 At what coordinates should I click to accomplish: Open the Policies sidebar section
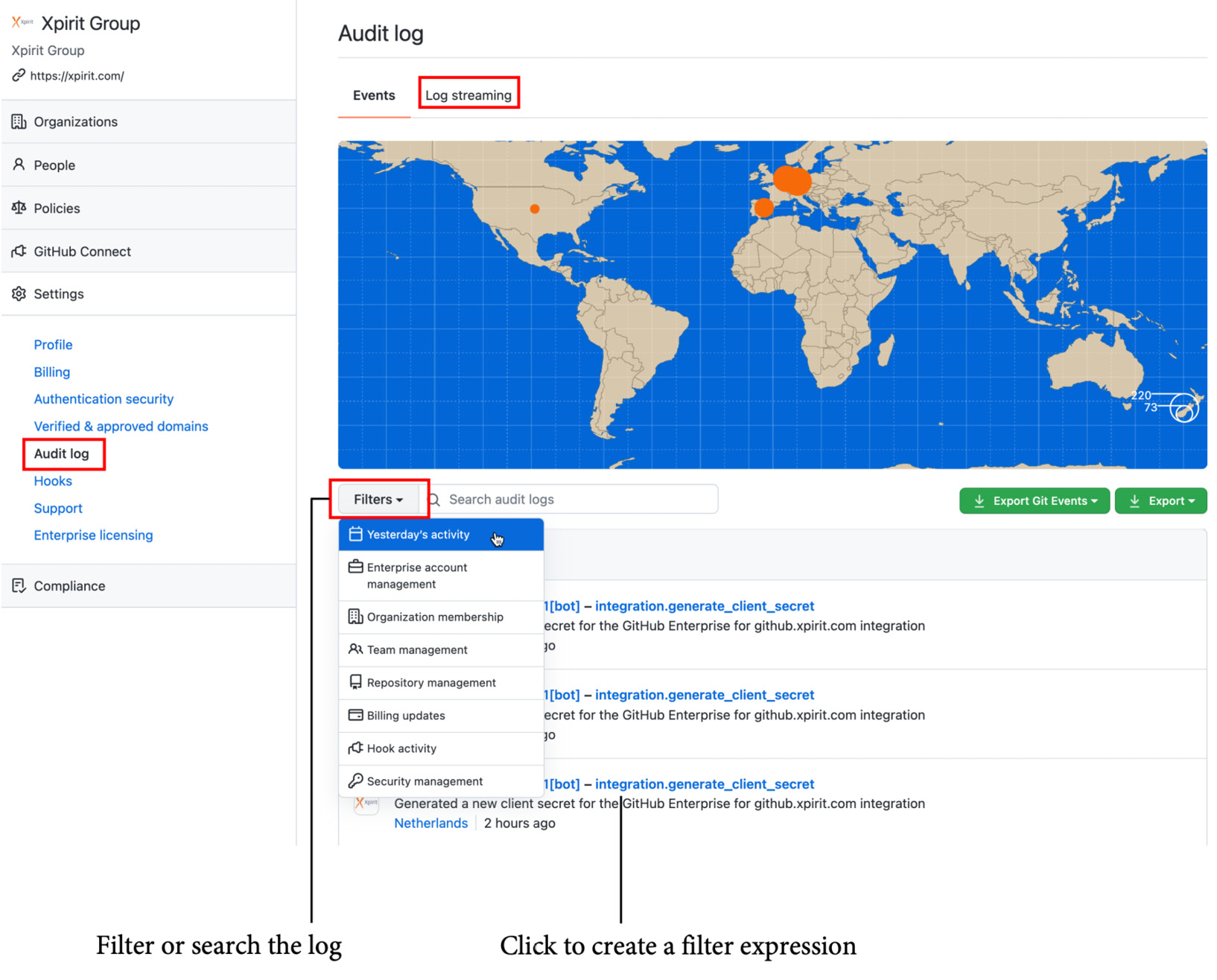click(148, 208)
